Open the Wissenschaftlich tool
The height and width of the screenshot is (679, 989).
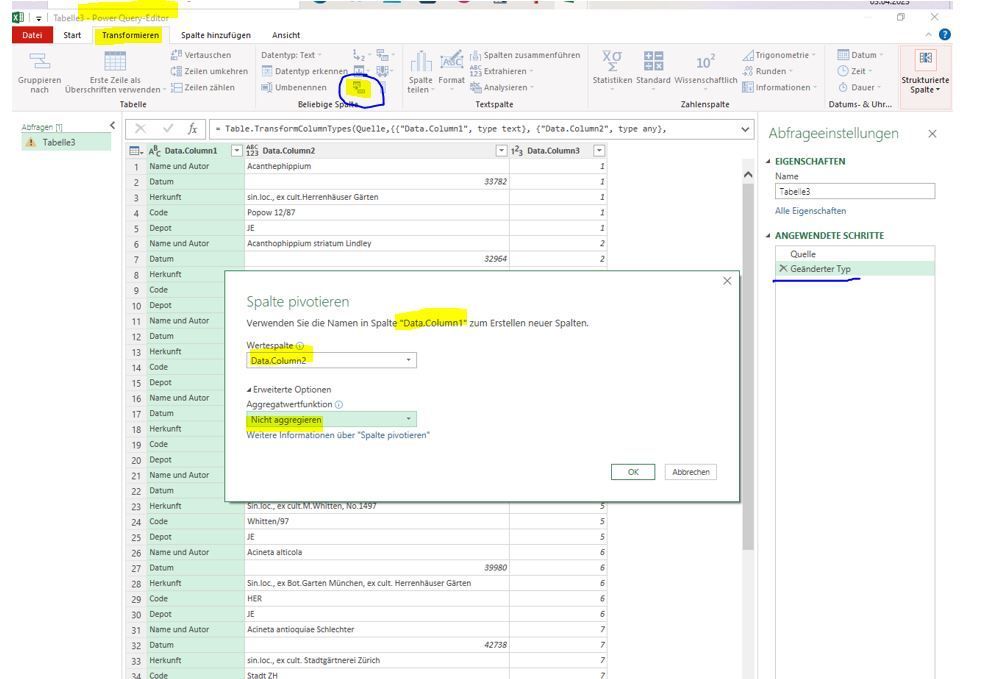(705, 68)
